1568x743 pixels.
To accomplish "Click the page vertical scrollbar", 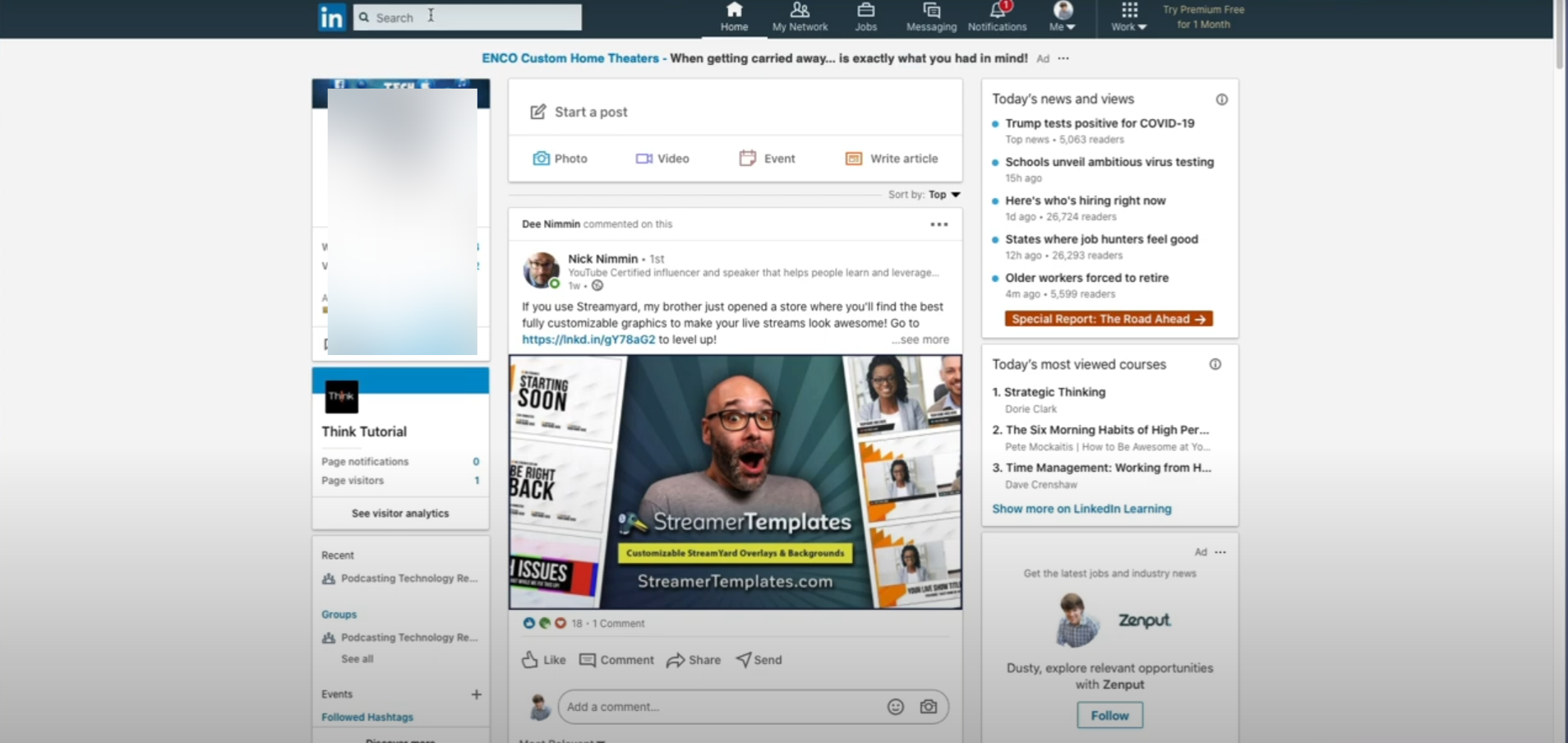I will [1560, 35].
